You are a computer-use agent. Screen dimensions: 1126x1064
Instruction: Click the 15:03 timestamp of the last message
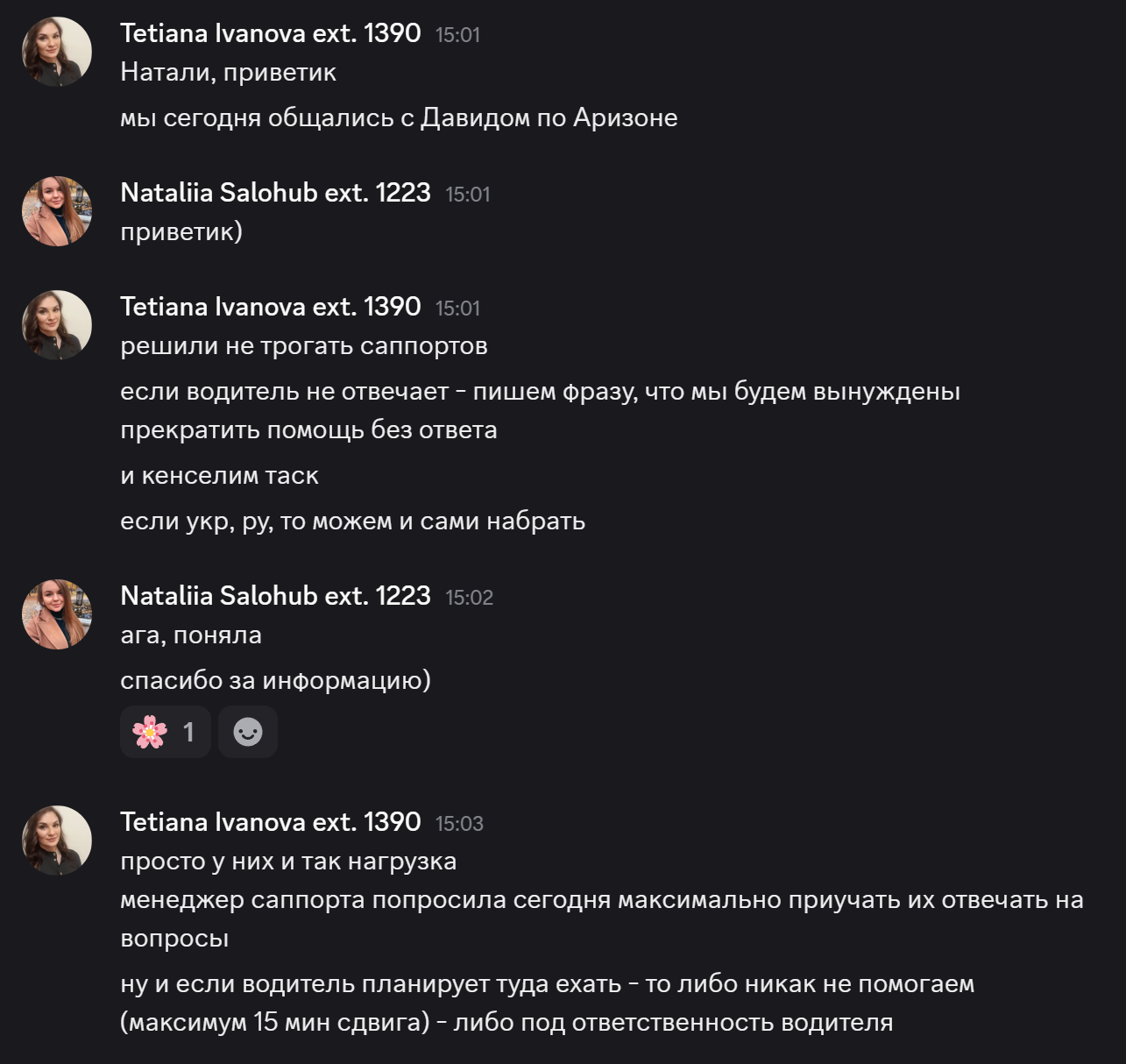(x=459, y=824)
